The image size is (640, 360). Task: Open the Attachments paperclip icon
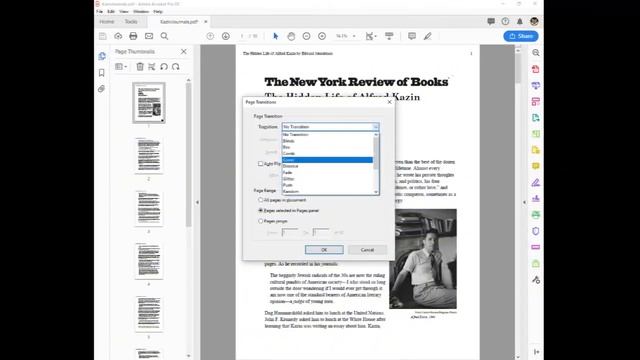[102, 89]
